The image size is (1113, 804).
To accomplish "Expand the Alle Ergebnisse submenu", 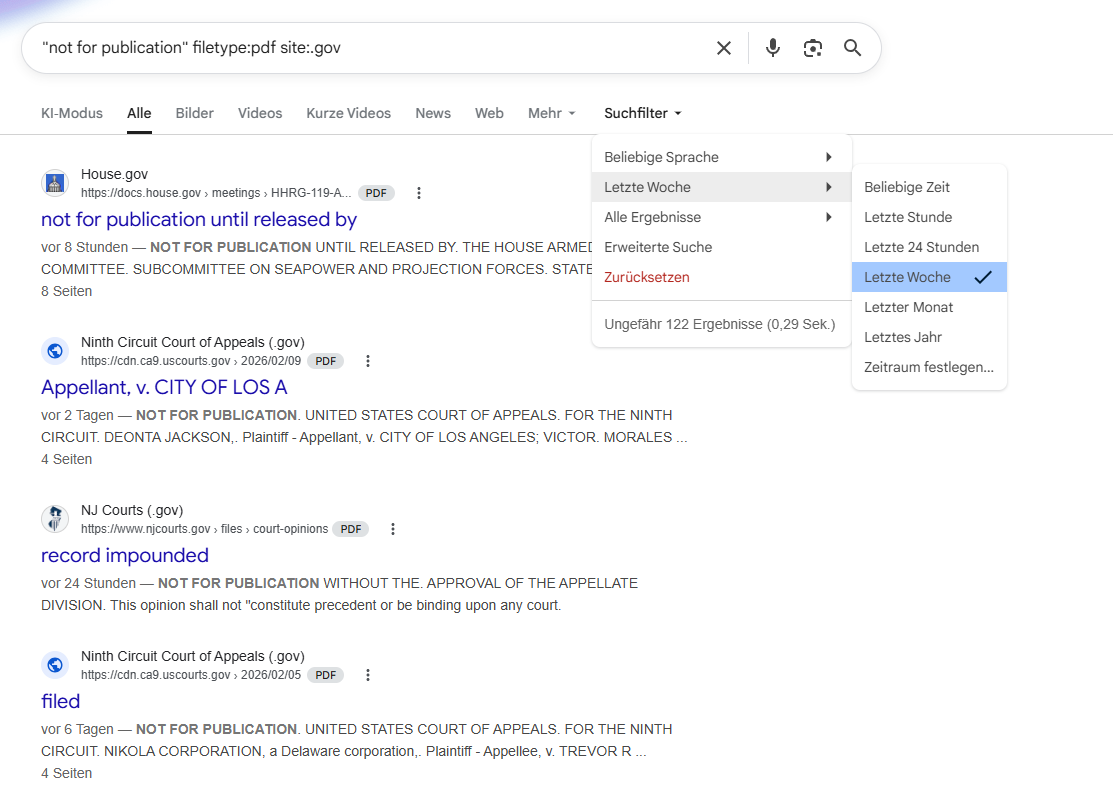I will 650,217.
